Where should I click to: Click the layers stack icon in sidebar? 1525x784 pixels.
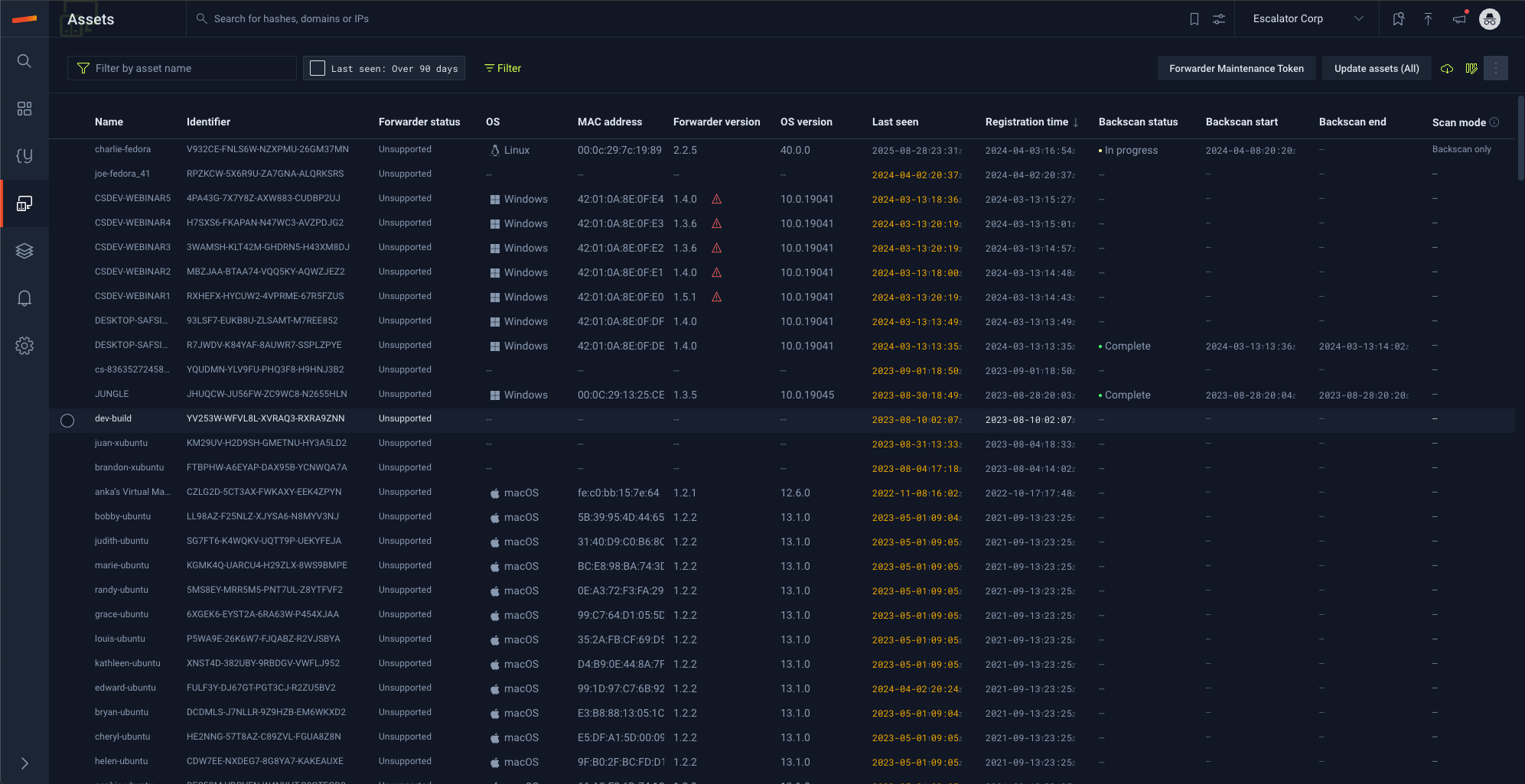pyautogui.click(x=24, y=251)
